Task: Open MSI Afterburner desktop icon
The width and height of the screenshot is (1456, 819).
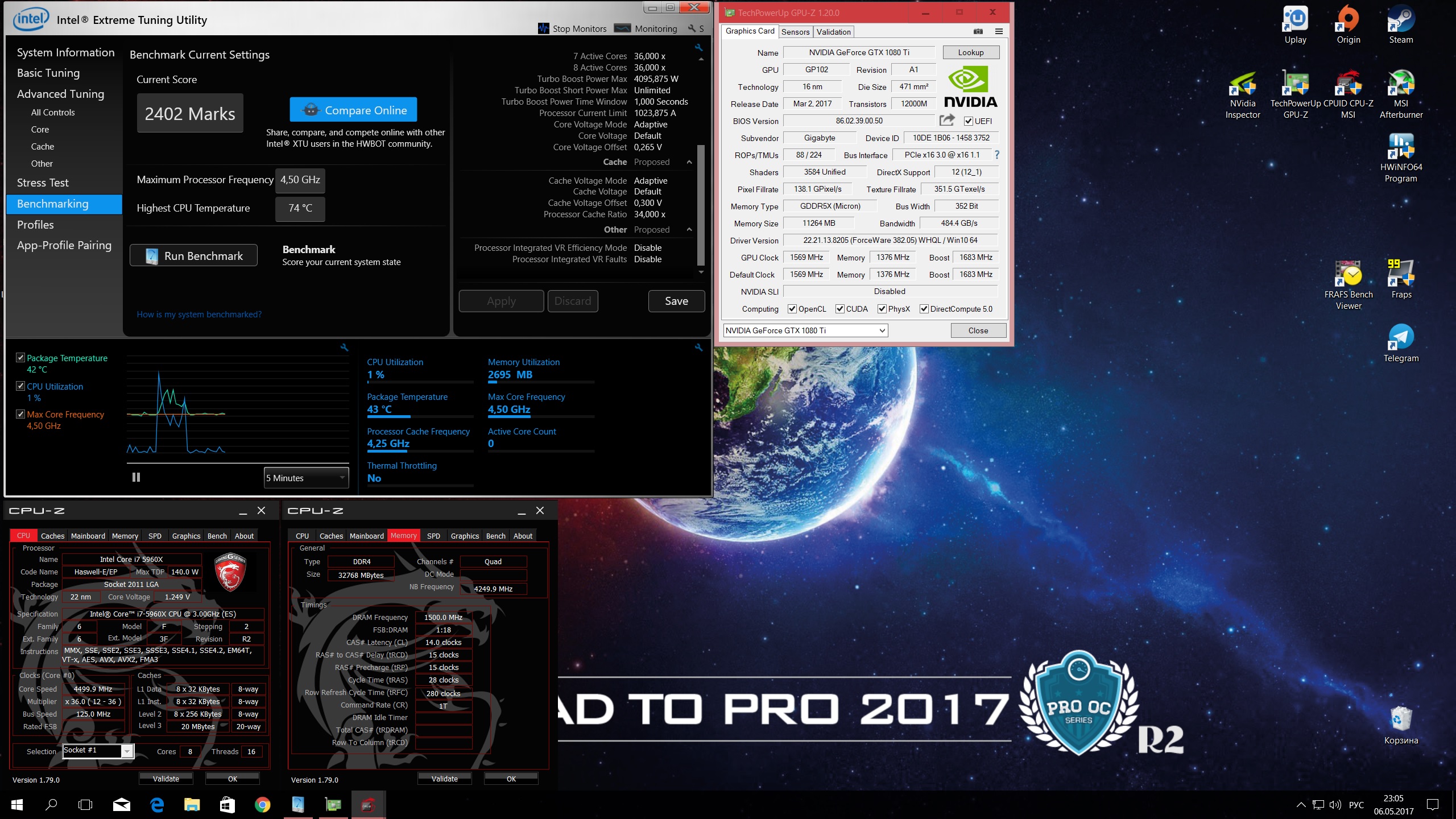Action: click(x=1401, y=94)
